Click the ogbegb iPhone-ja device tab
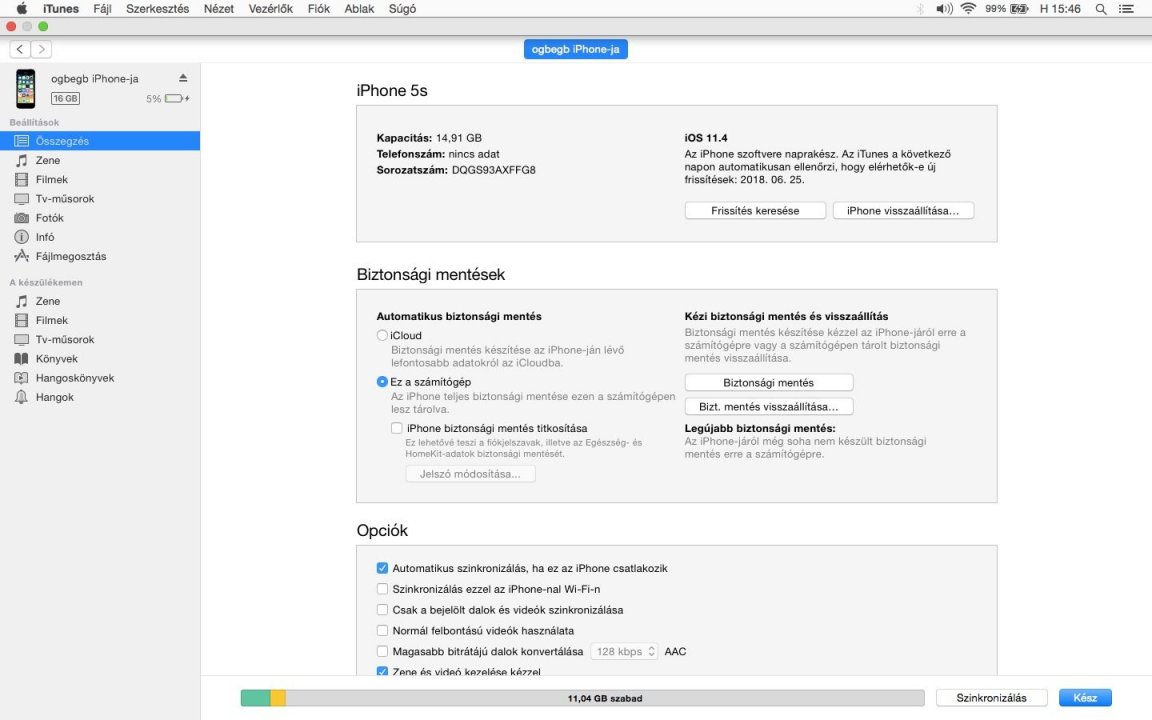The width and height of the screenshot is (1152, 720). pos(575,49)
